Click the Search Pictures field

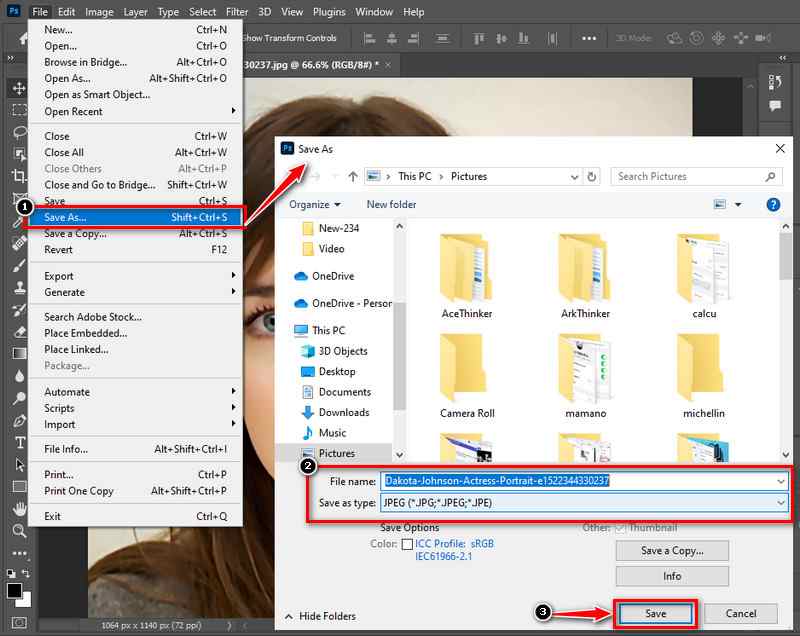point(696,176)
